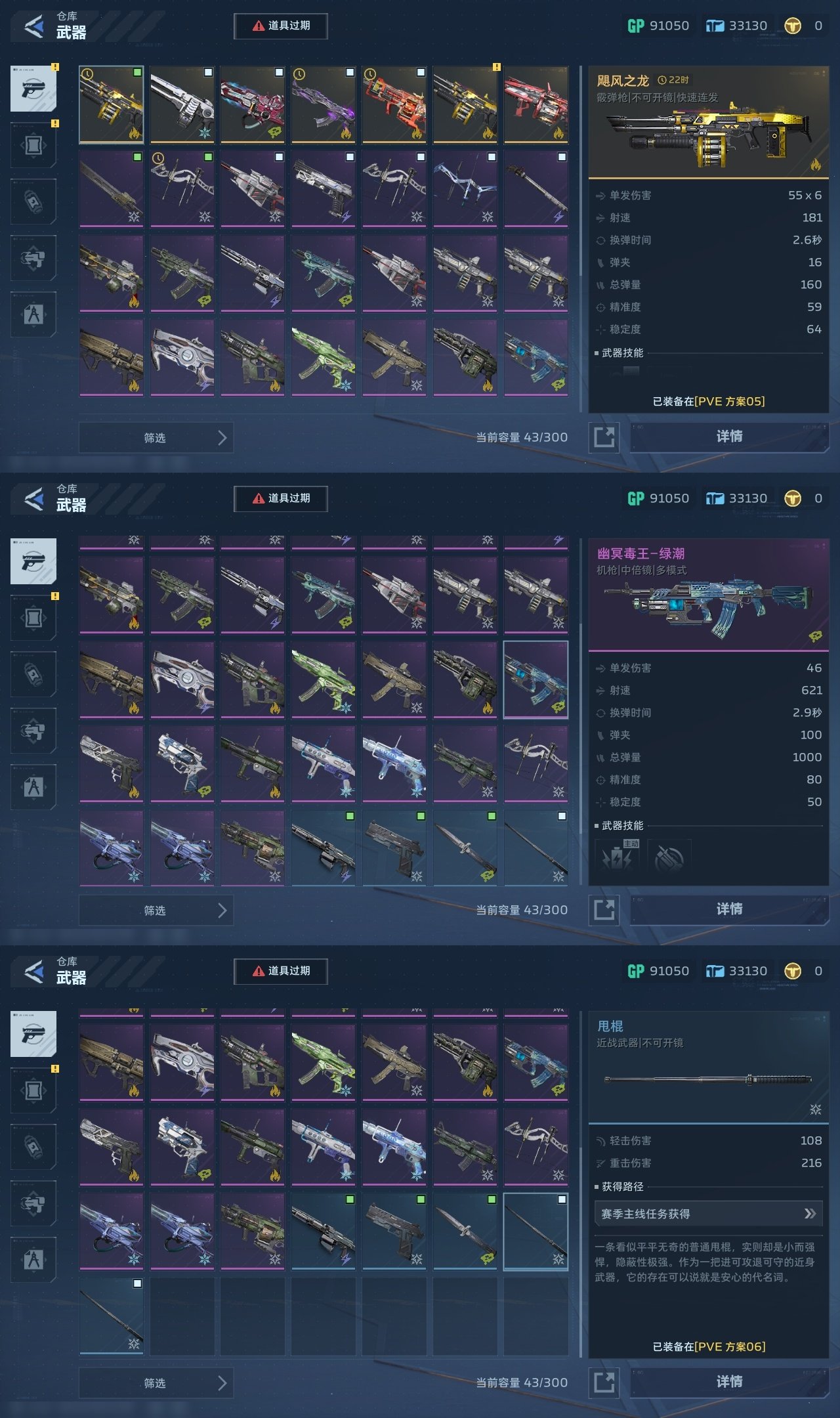Screen dimensions: 840x1418
Task: Click 详情 button under 幽冥毒王-绿潮 panel
Action: pyautogui.click(x=729, y=909)
